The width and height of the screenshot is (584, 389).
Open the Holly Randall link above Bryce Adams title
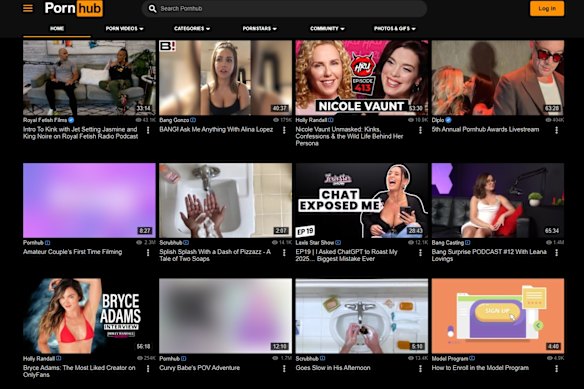(x=39, y=358)
